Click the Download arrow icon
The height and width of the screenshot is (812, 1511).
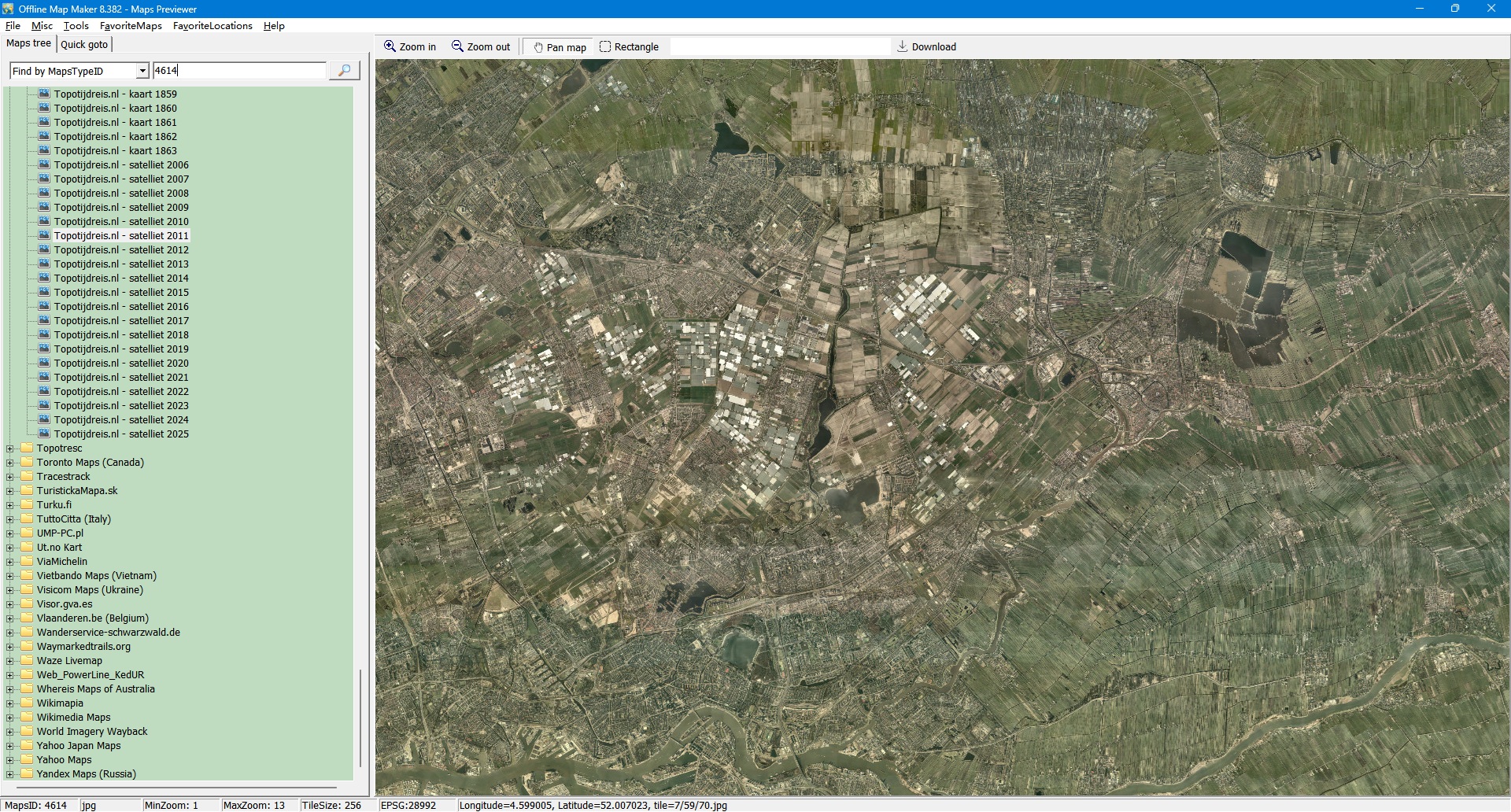903,46
